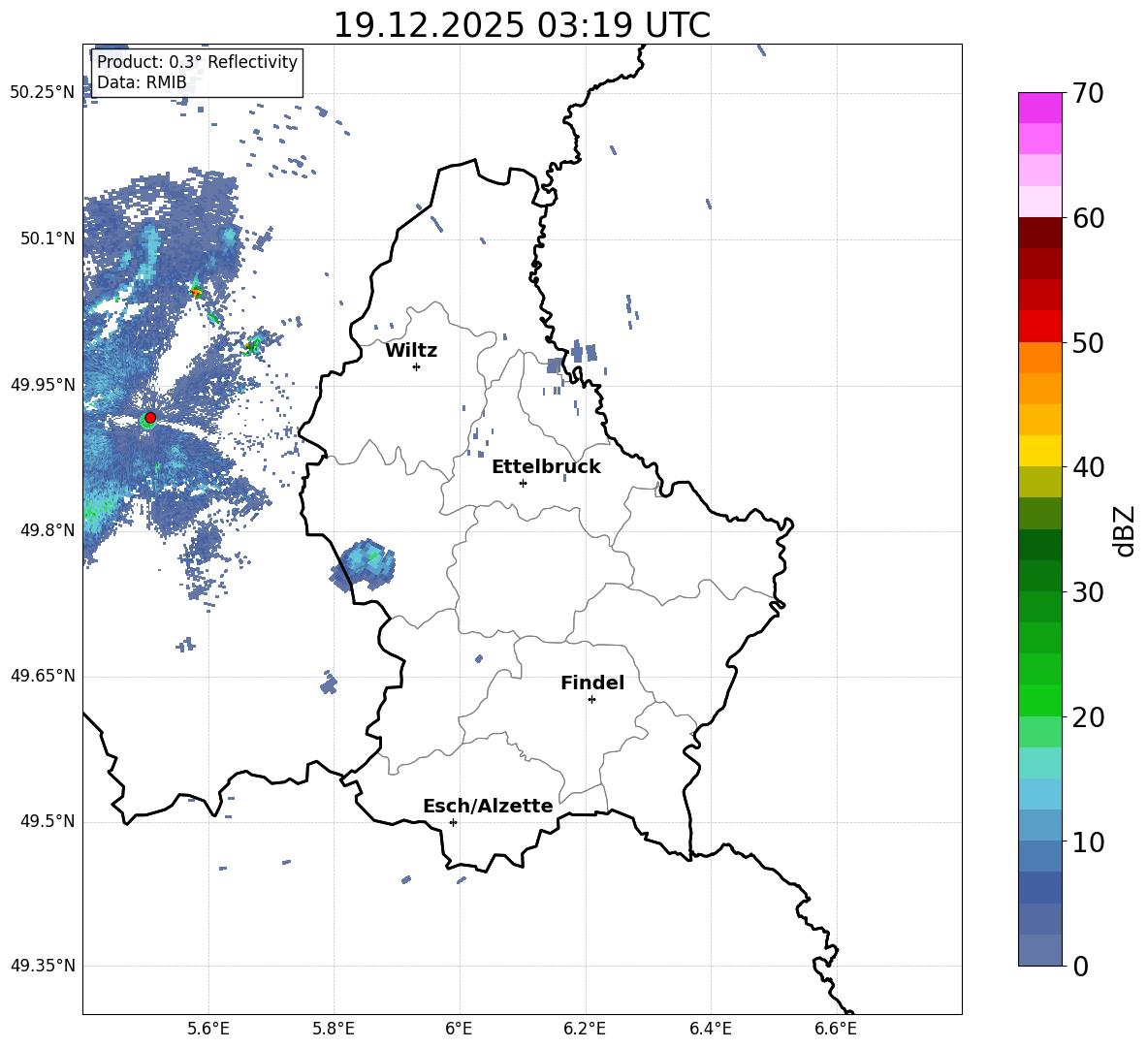Click the Findel station cross marker
Image resolution: width=1148 pixels, height=1048 pixels.
[591, 700]
